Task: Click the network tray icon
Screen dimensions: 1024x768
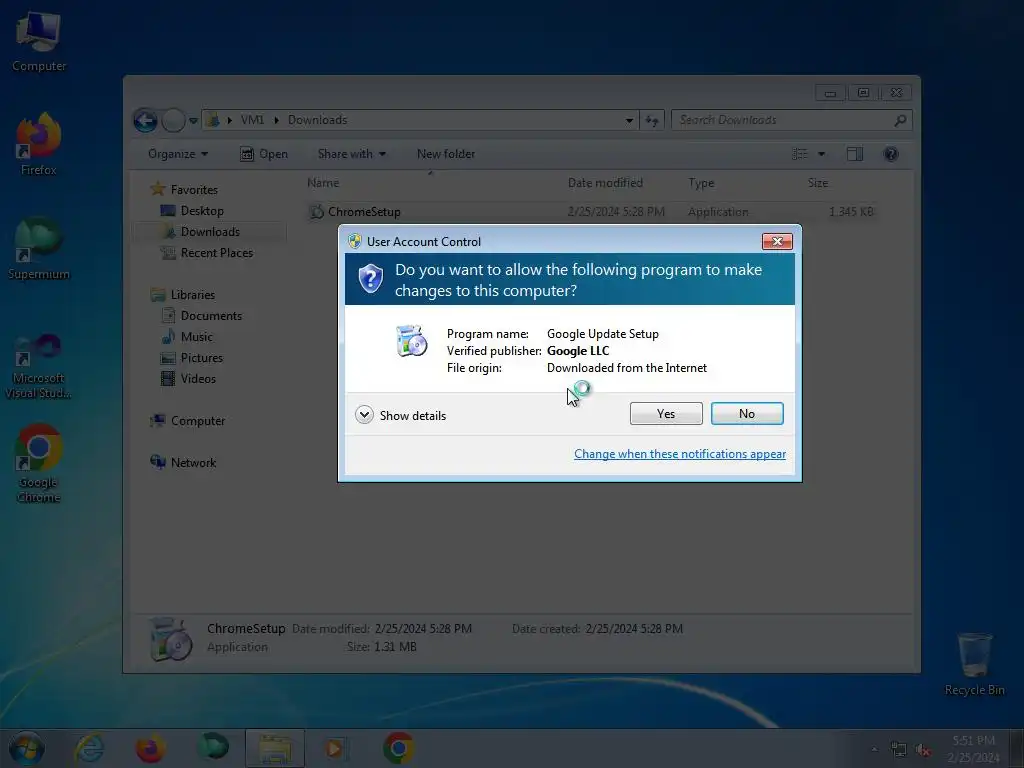Action: 899,750
